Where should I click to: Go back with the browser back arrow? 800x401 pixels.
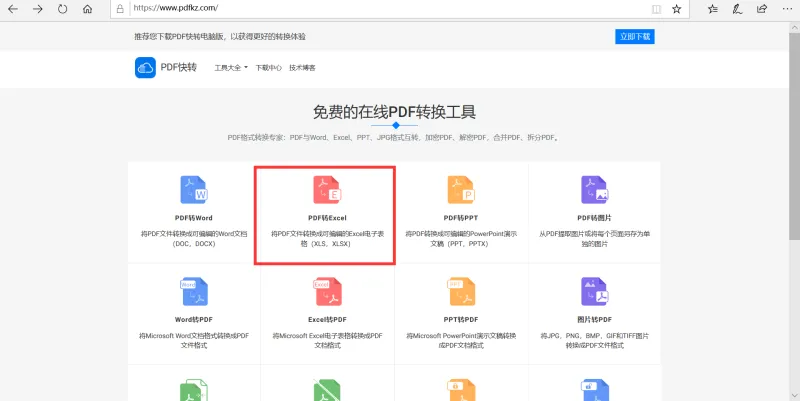click(13, 9)
